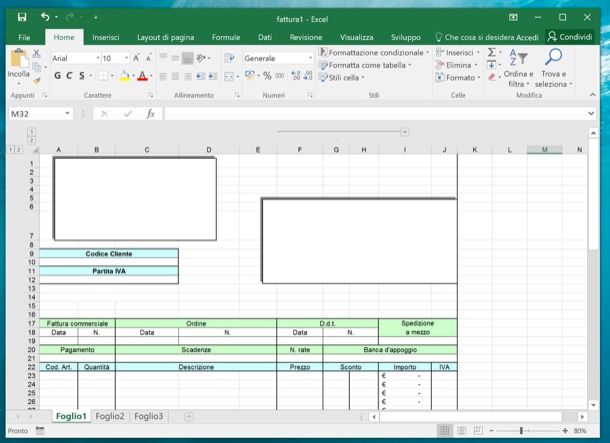Viewport: 610px width, 443px height.
Task: Switch to the Layout di pagina tab
Action: click(165, 37)
